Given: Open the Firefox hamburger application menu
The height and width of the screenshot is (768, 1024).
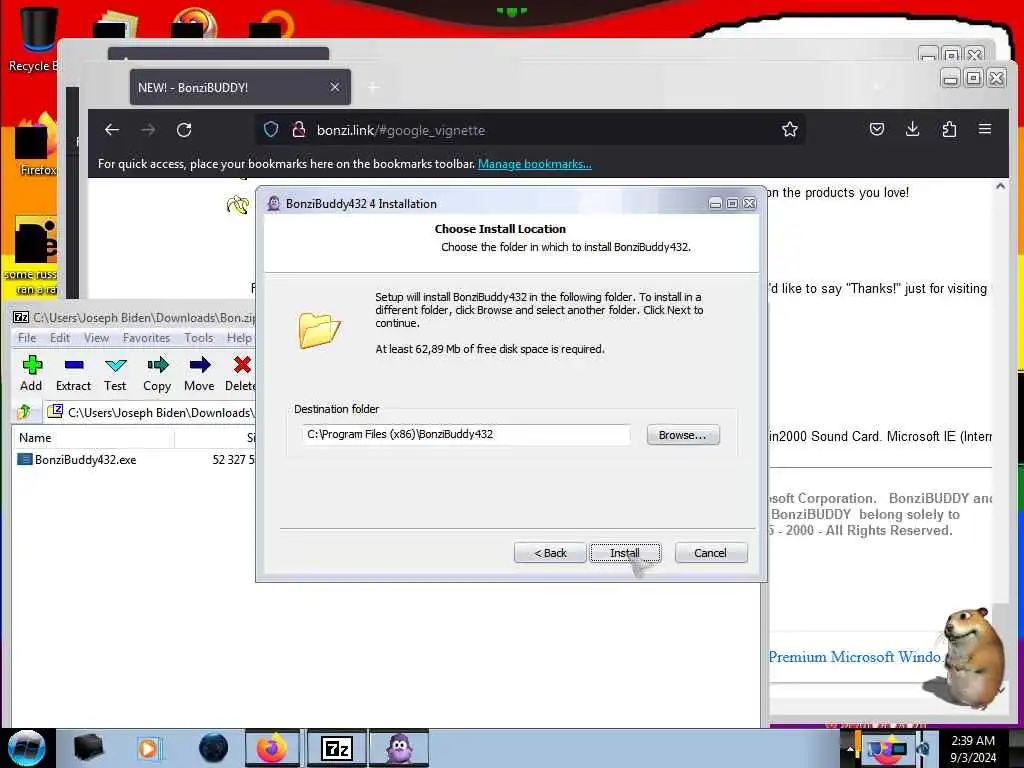Looking at the screenshot, I should [985, 129].
